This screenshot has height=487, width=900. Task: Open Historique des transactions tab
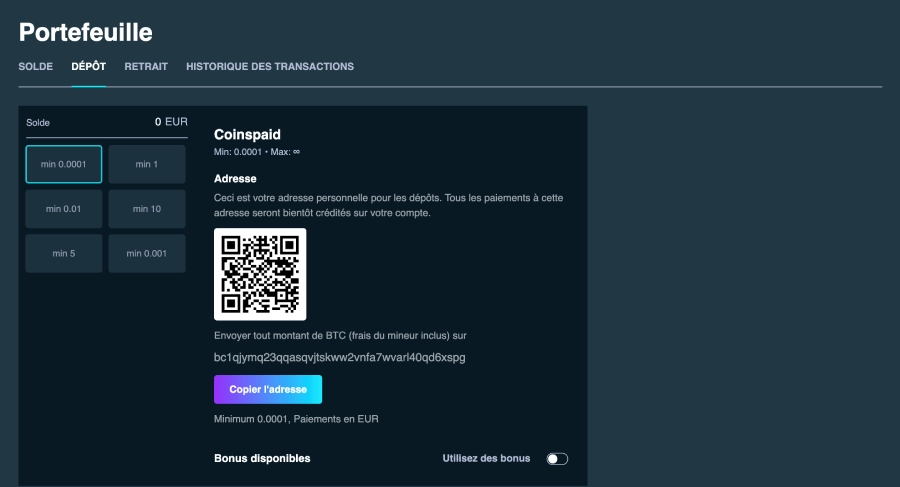(x=270, y=67)
